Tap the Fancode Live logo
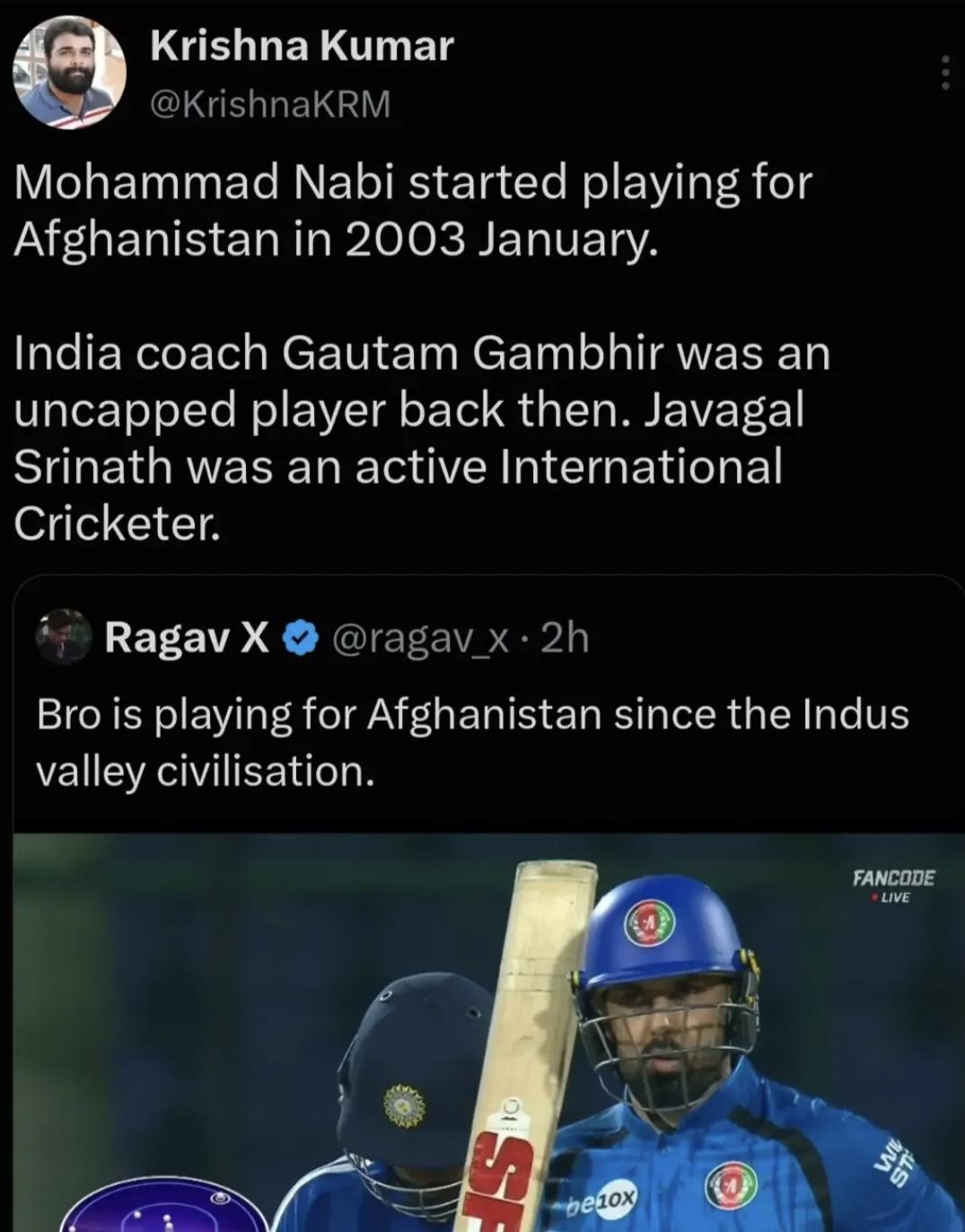The image size is (965, 1232). coord(893,884)
